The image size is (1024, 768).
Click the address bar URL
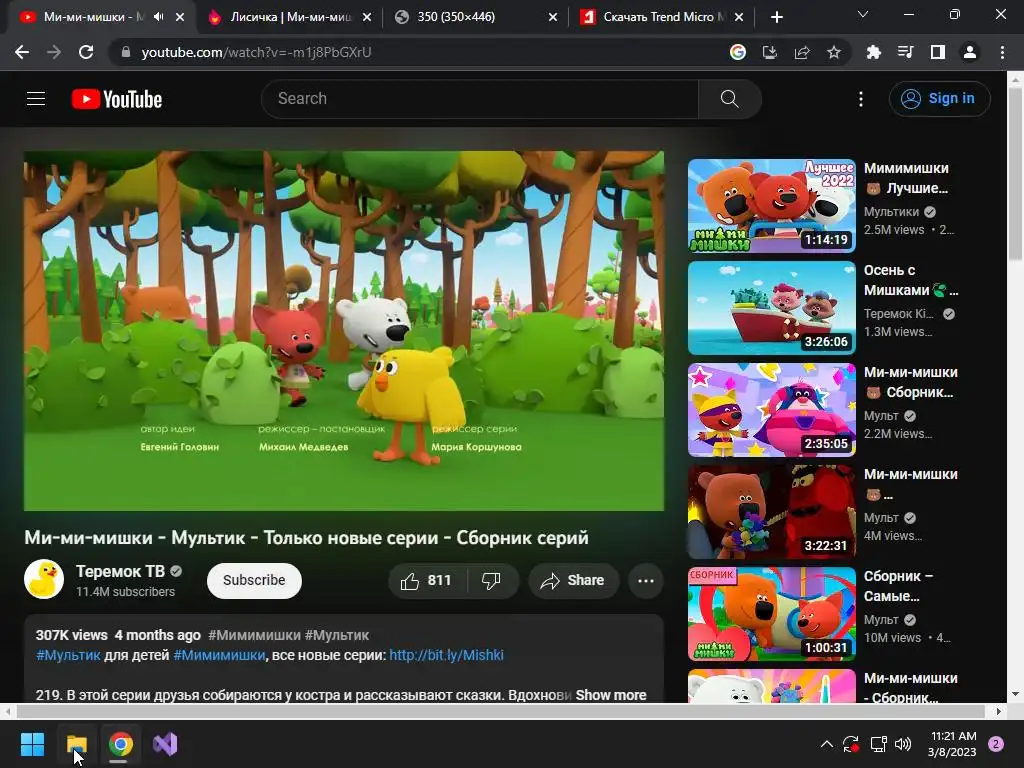(256, 52)
